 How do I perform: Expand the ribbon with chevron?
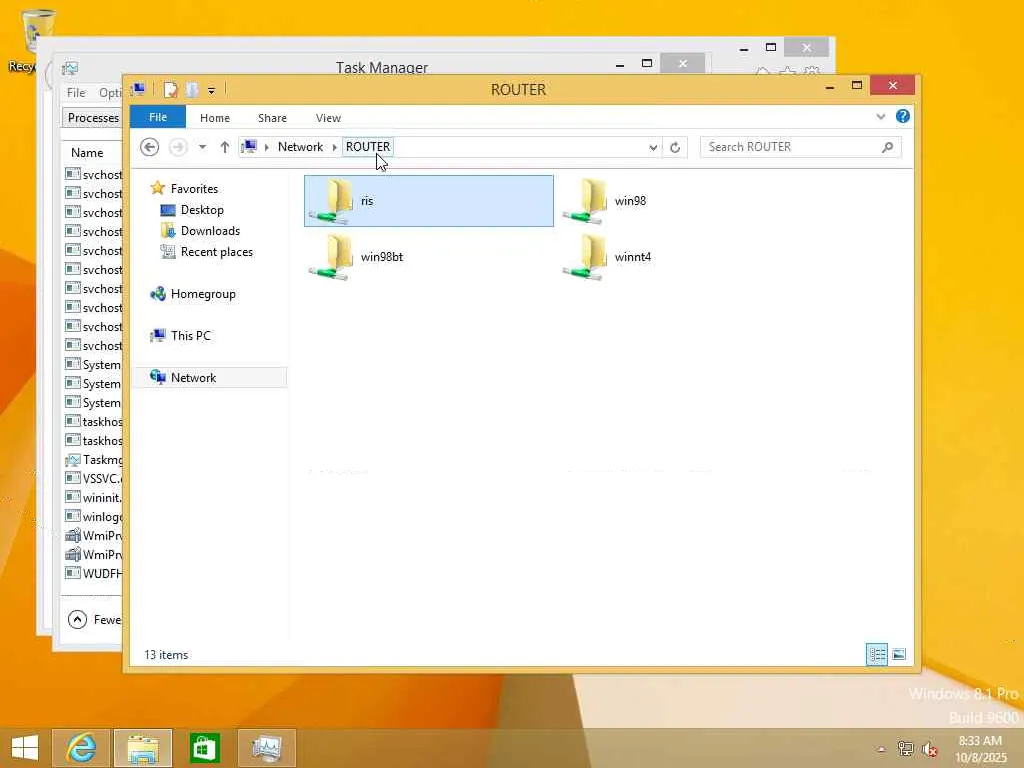point(881,116)
